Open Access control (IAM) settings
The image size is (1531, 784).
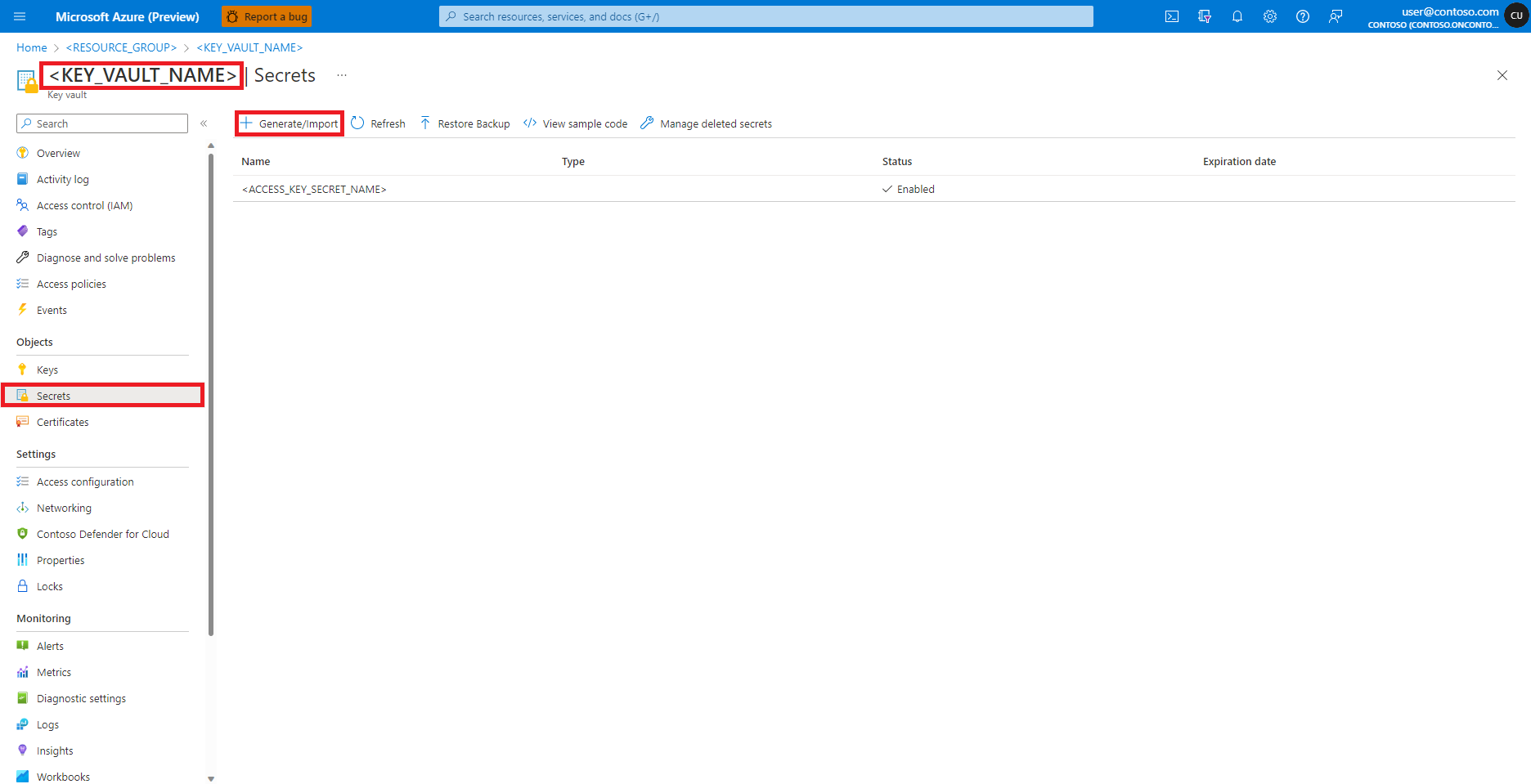click(x=84, y=205)
